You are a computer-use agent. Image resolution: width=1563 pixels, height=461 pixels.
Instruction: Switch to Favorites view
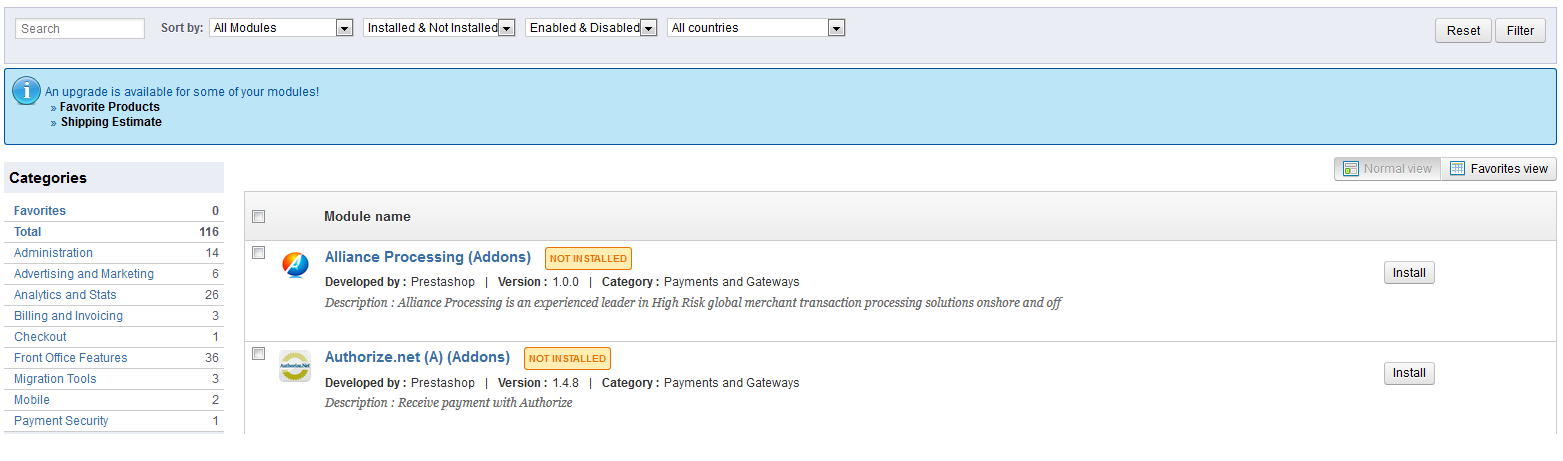(1498, 169)
